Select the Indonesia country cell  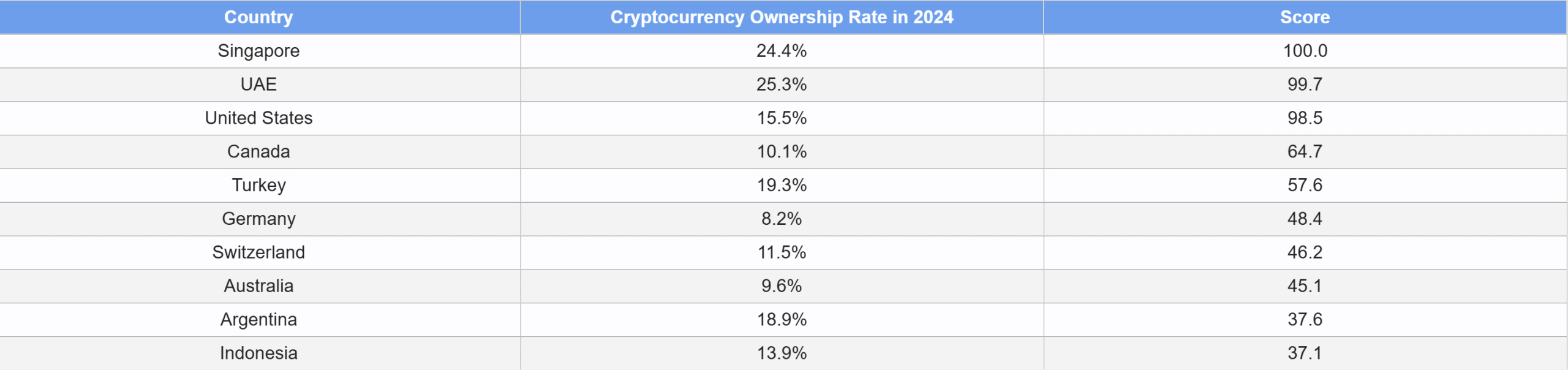(x=258, y=353)
